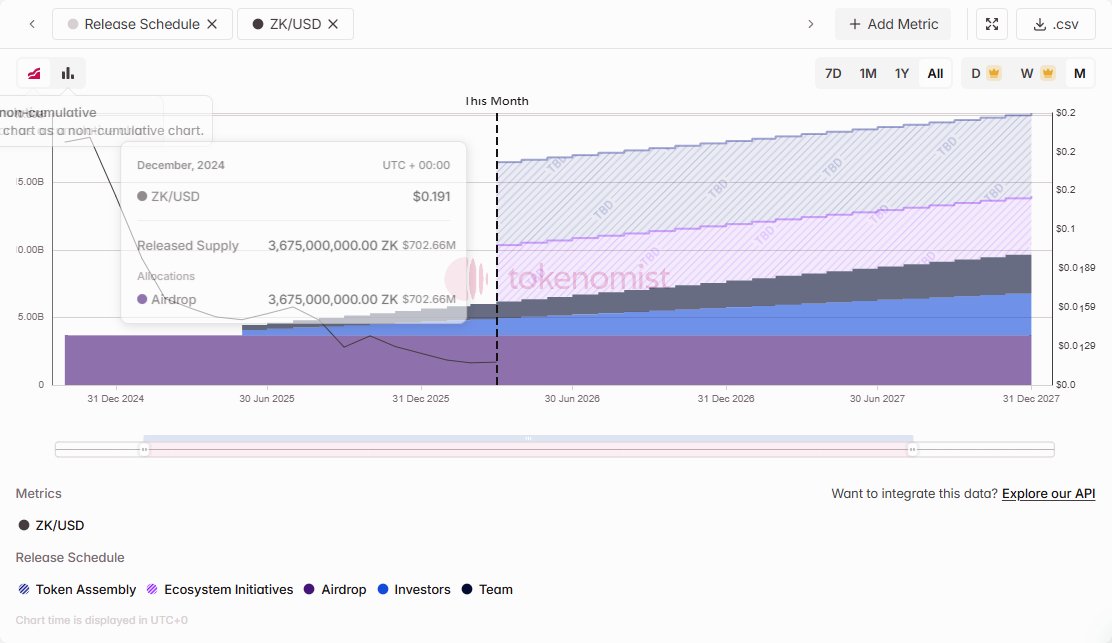The height and width of the screenshot is (643, 1112).
Task: Toggle the Team series visibility
Action: 466,589
